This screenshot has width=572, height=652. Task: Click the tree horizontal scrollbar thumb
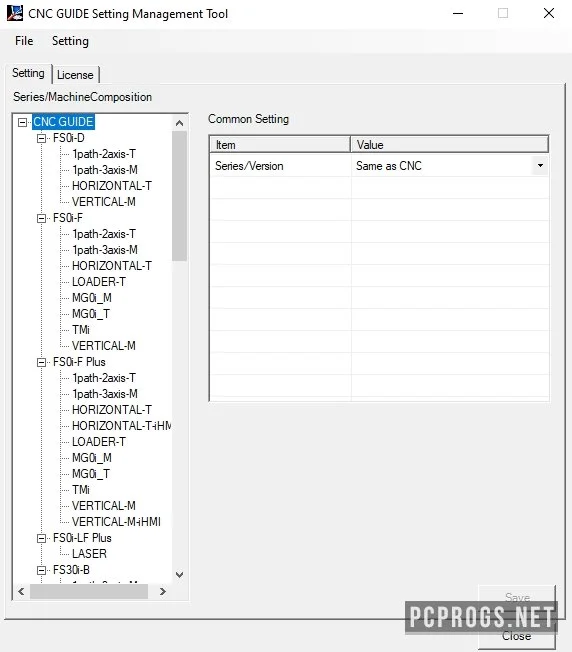click(x=89, y=591)
